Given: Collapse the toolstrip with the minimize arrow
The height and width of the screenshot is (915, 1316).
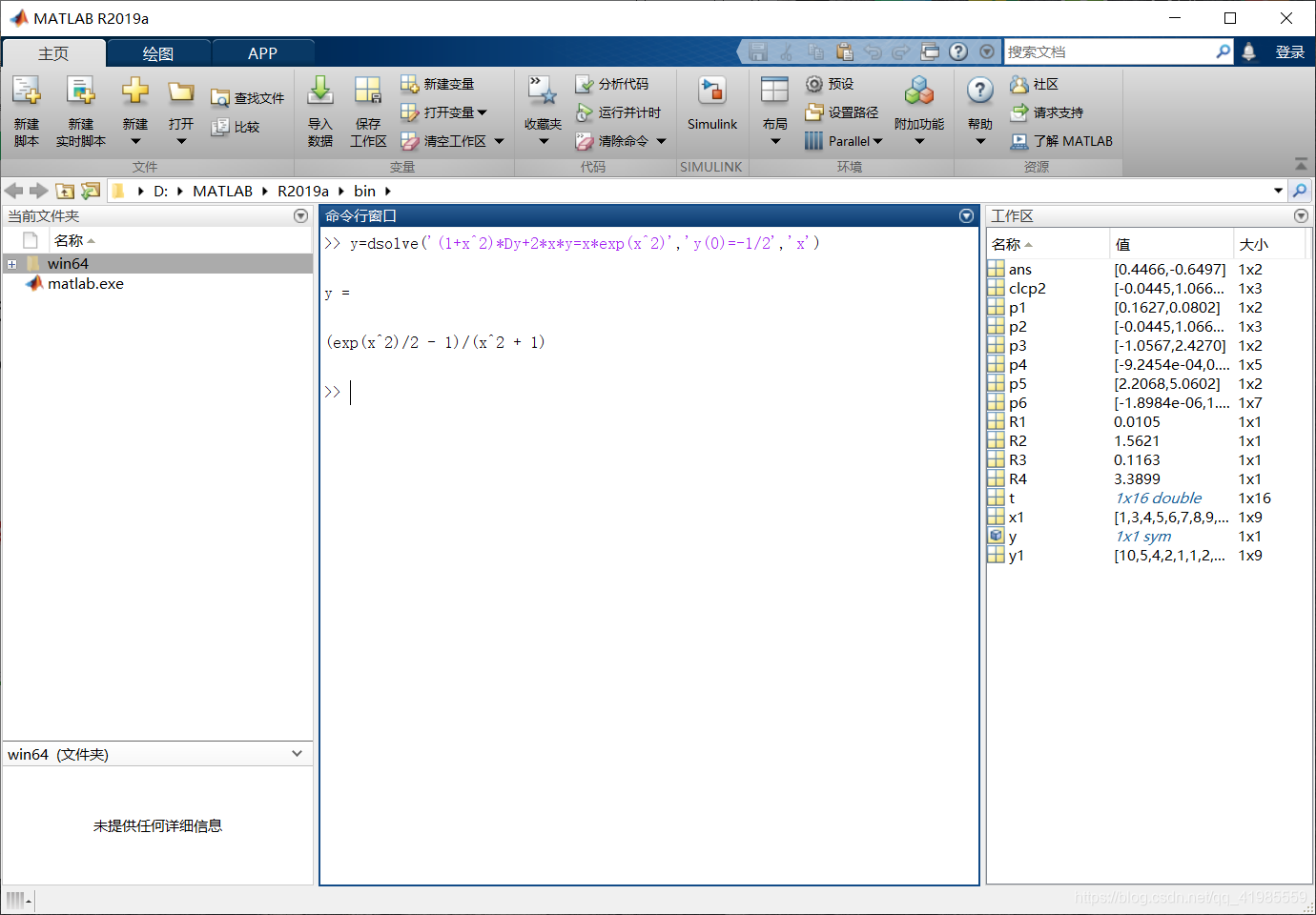Looking at the screenshot, I should (1301, 164).
